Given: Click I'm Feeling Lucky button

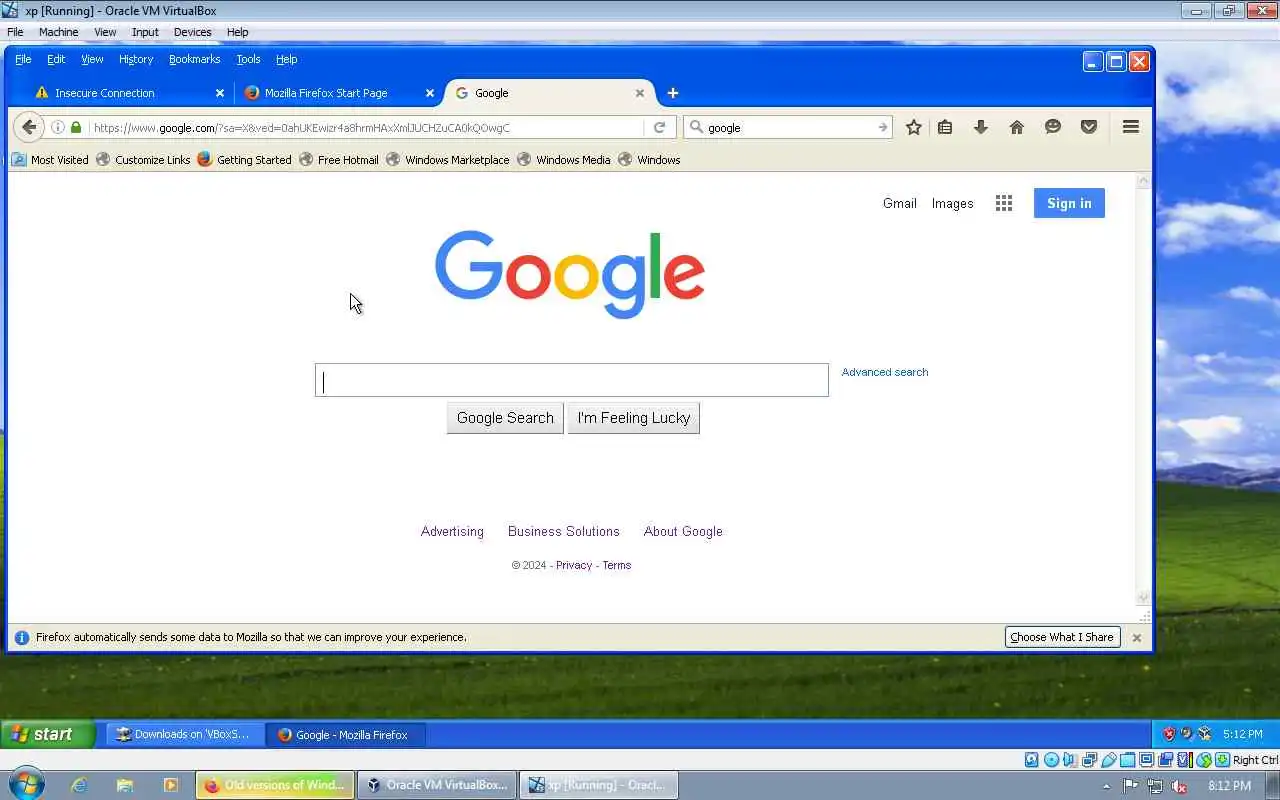Looking at the screenshot, I should click(x=633, y=418).
